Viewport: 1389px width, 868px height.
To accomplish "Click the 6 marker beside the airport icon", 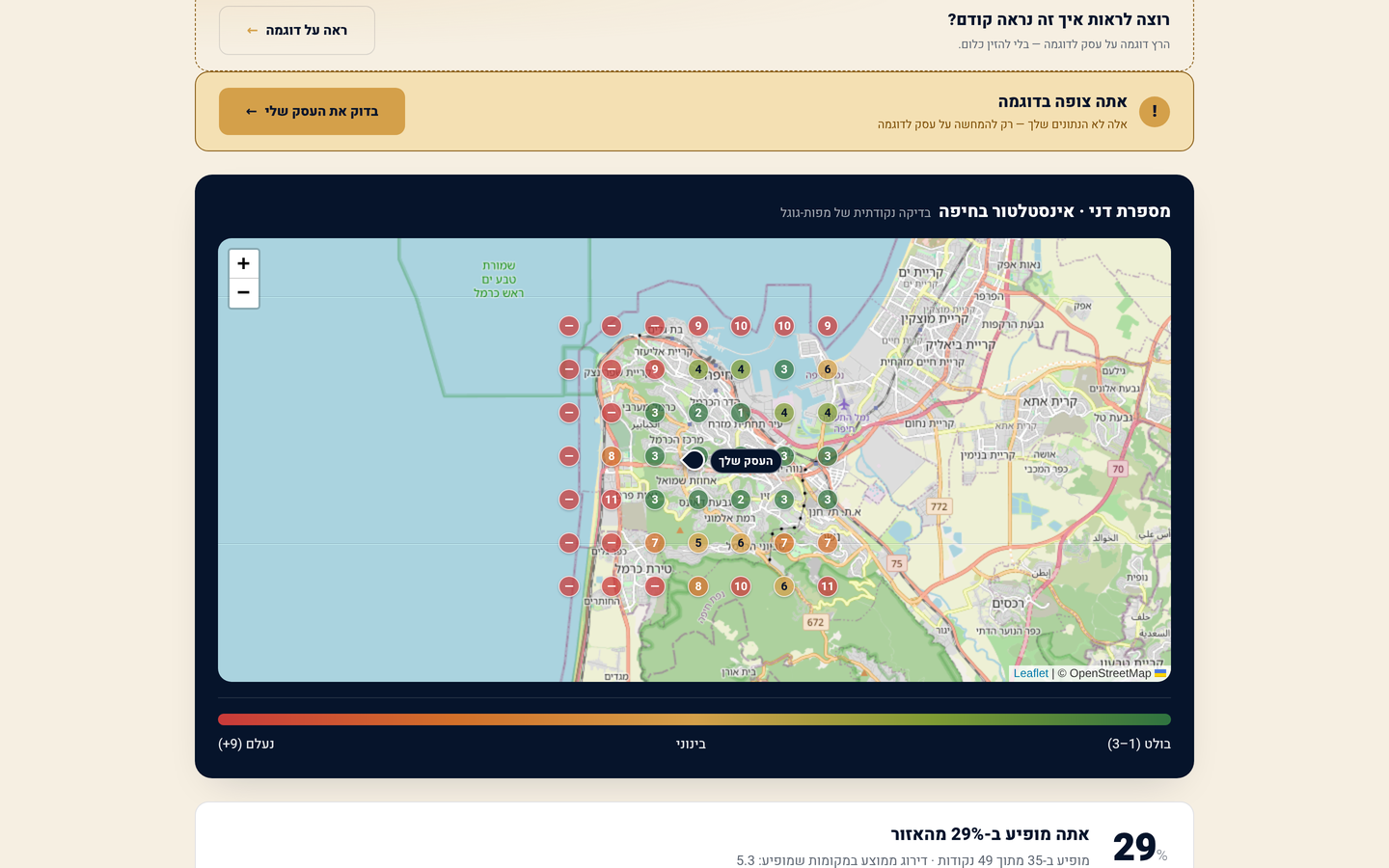I will coord(827,369).
